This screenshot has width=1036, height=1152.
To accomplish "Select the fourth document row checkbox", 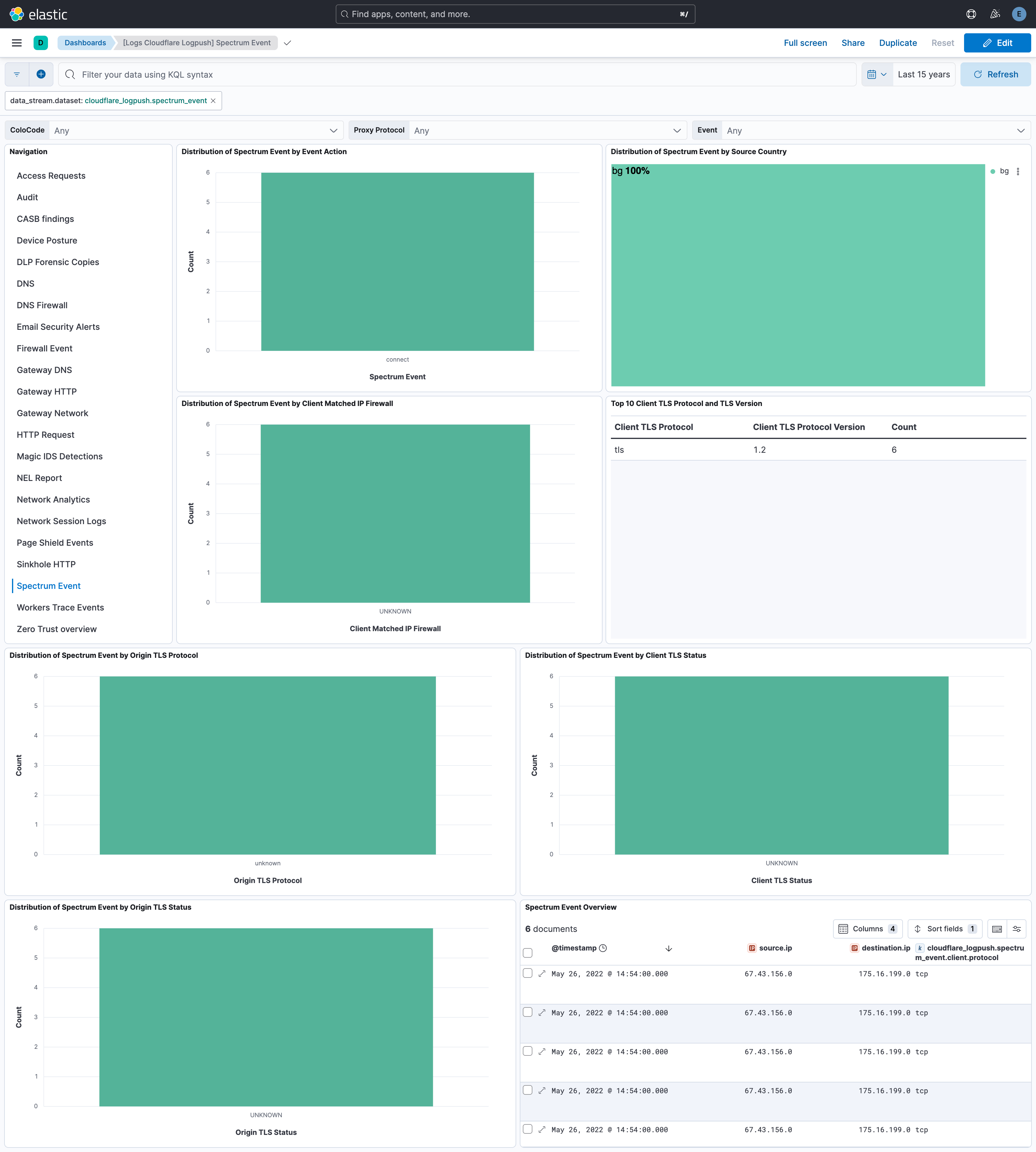I will coord(528,1090).
